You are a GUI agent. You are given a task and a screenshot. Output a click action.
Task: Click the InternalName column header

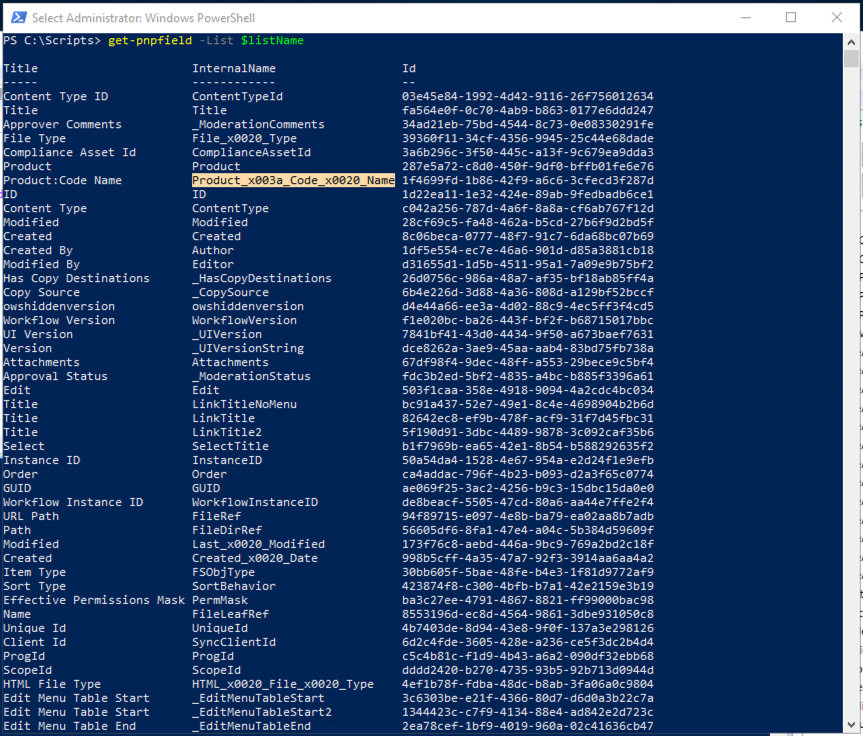(234, 68)
